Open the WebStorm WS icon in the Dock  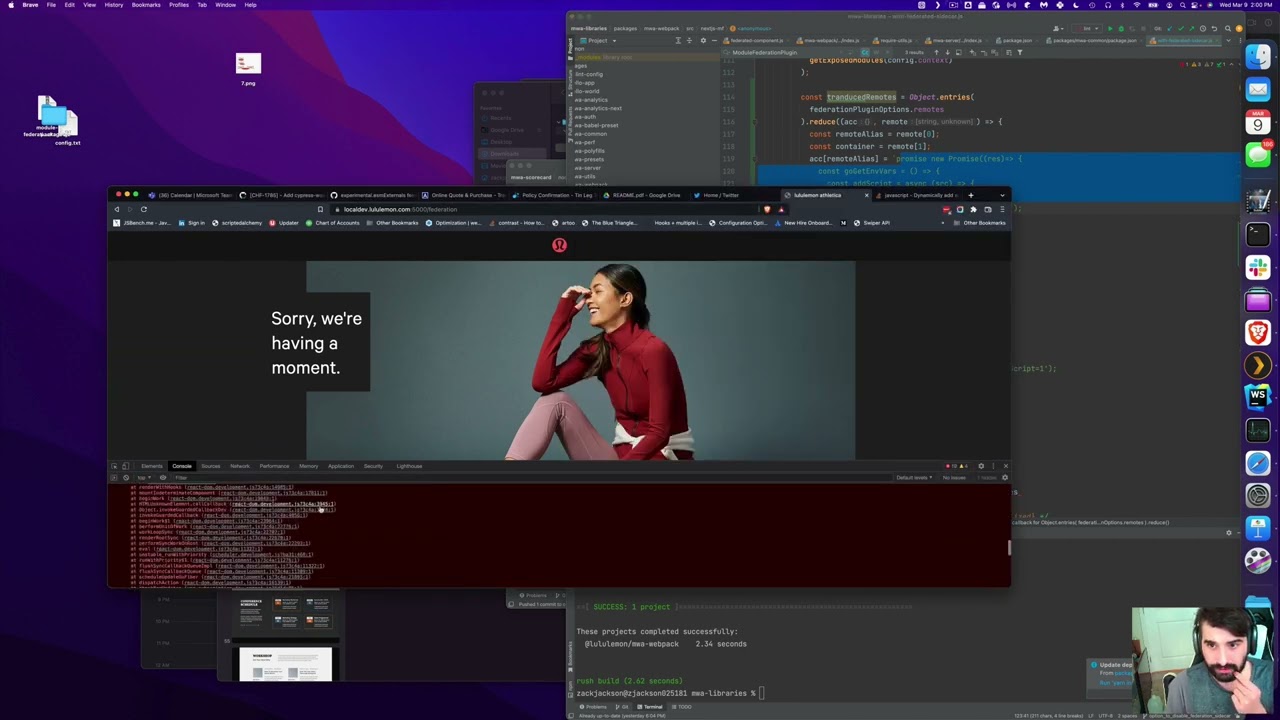pos(1258,397)
